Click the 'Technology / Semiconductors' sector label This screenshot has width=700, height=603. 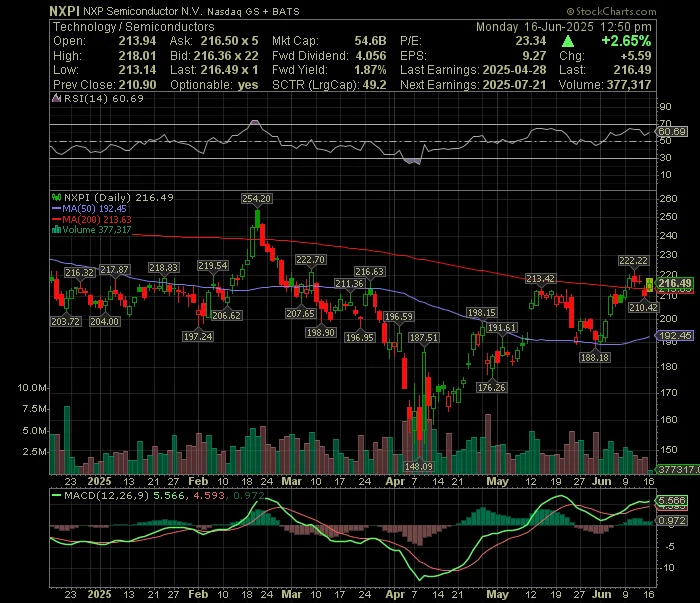(x=133, y=27)
